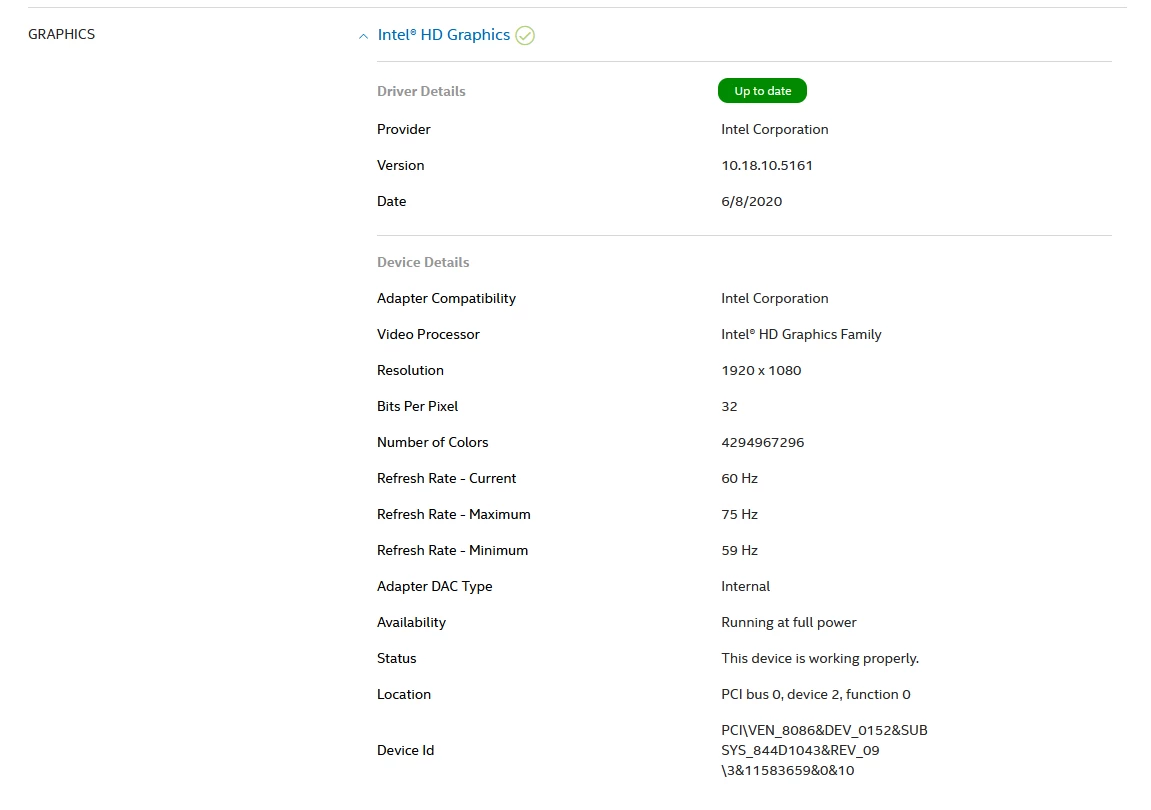Select Bits Per Pixel value 32
Viewport: 1151px width, 810px height.
point(729,406)
